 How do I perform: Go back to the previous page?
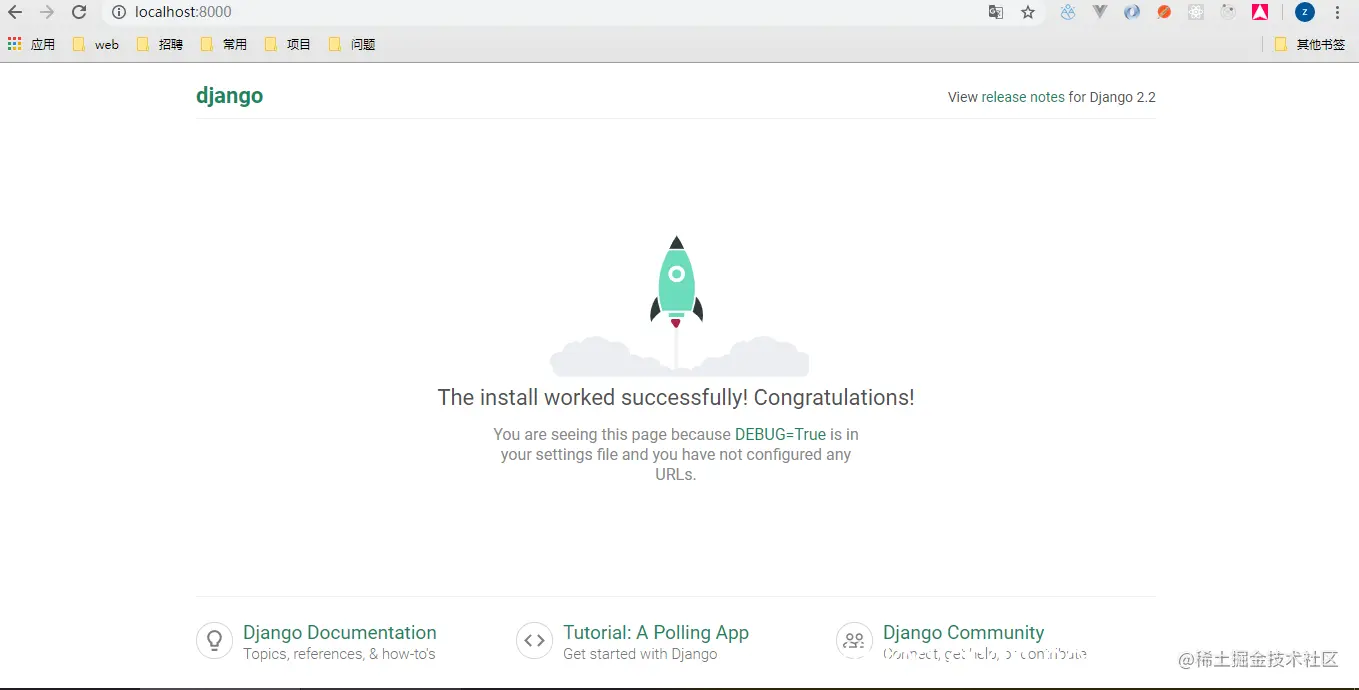coord(15,12)
